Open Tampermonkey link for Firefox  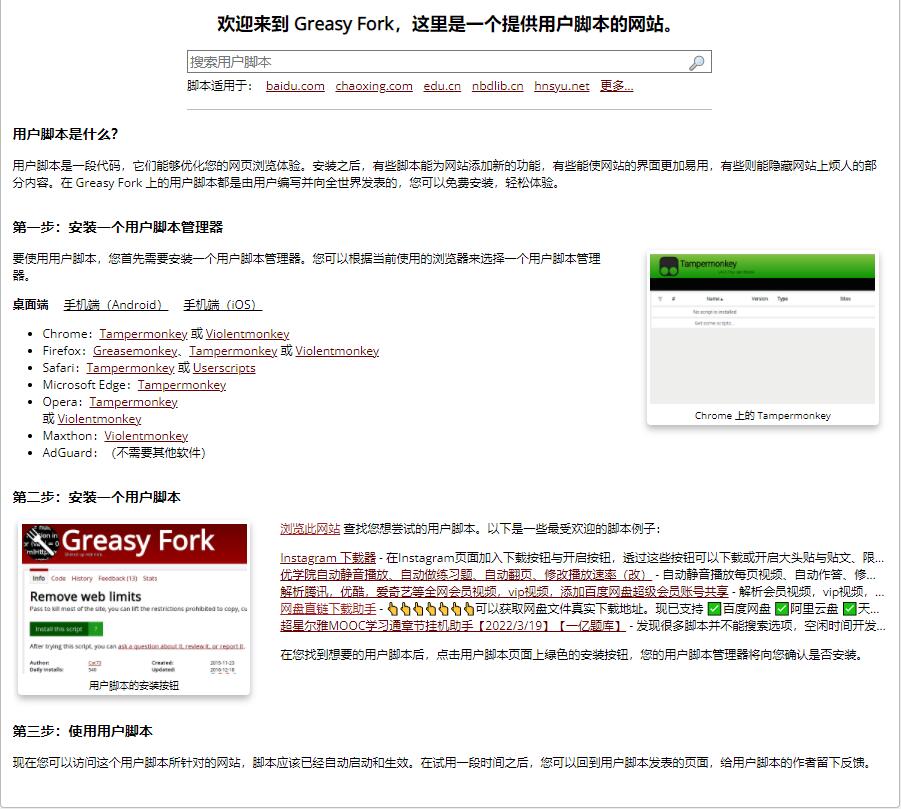click(x=233, y=351)
